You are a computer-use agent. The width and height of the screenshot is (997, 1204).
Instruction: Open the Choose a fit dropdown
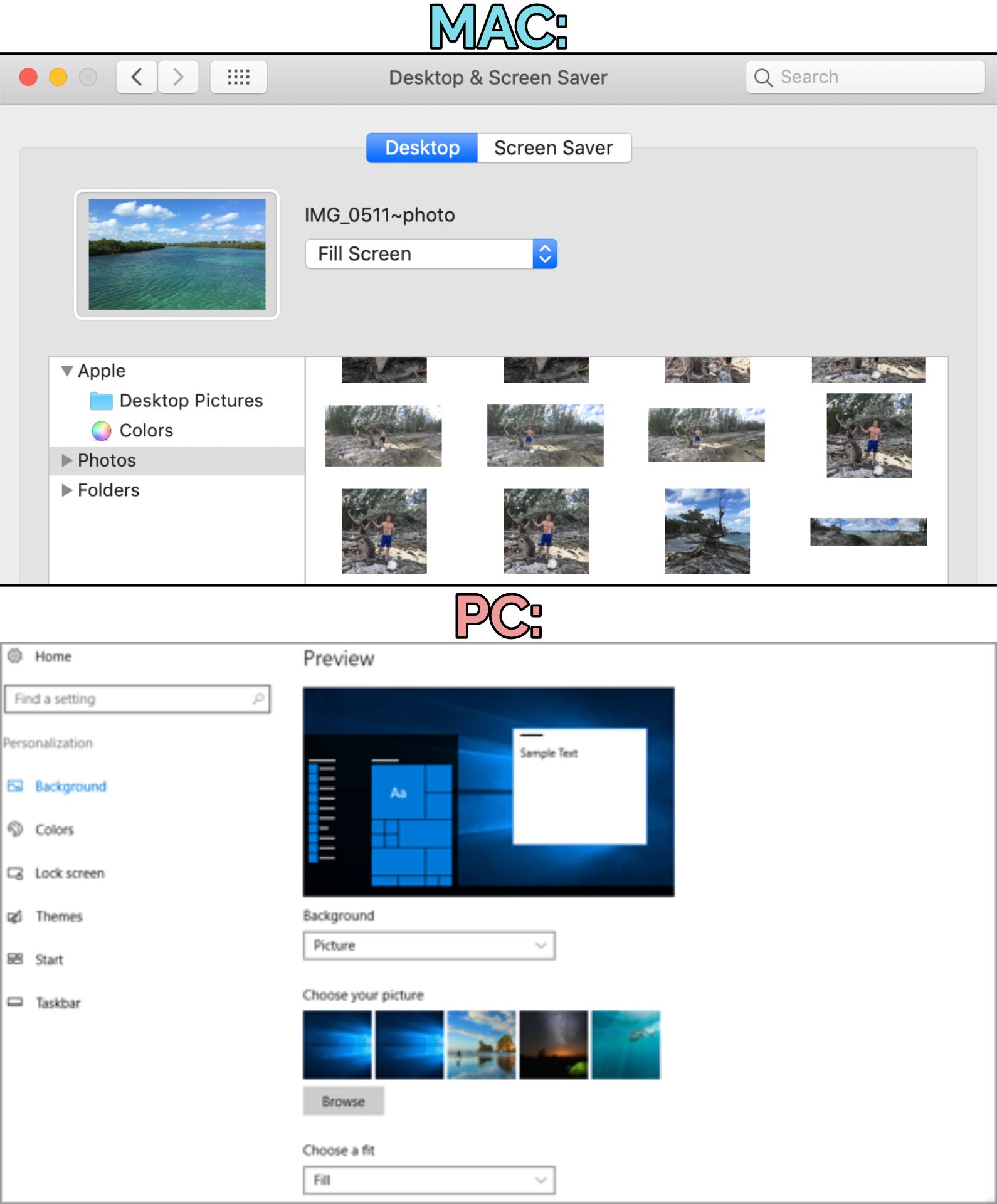point(429,1180)
